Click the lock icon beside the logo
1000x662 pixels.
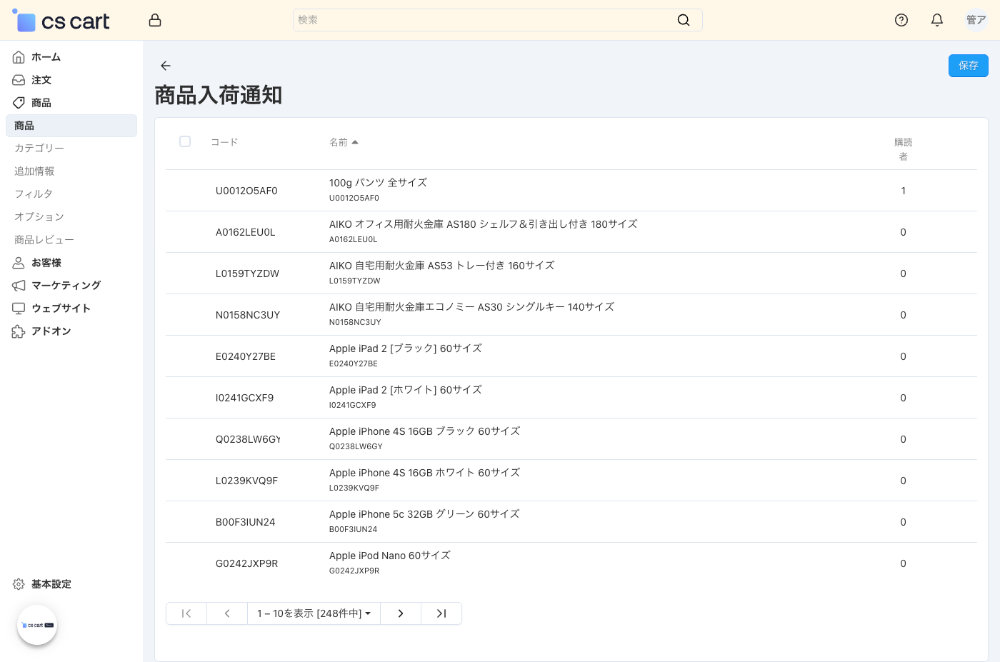tap(154, 20)
